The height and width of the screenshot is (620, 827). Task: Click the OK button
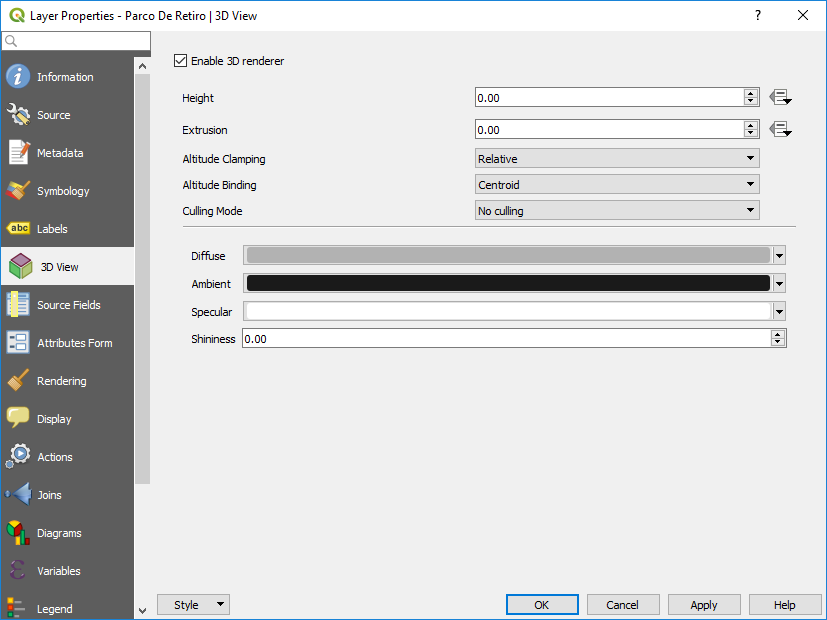tap(541, 605)
